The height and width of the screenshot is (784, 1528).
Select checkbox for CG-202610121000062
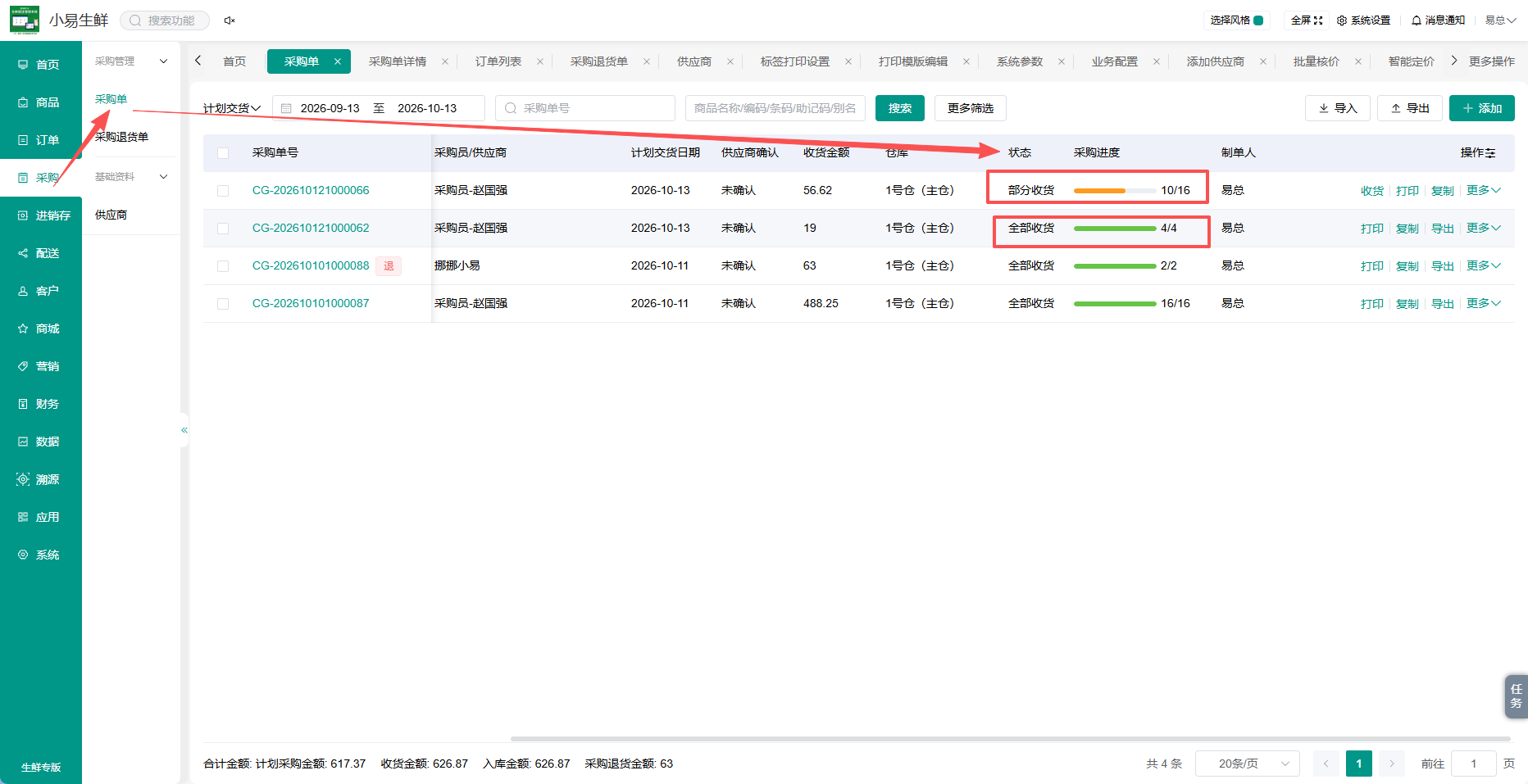(x=223, y=229)
